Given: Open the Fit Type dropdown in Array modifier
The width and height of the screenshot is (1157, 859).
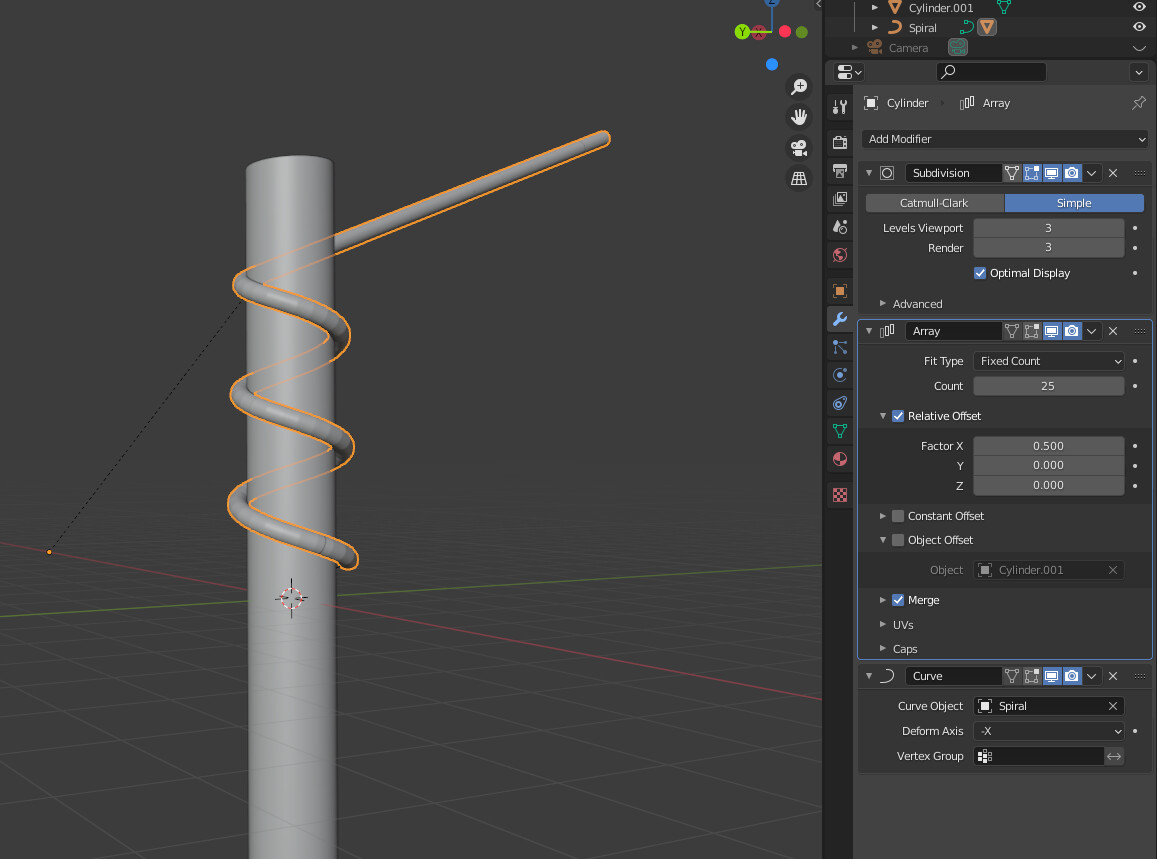Looking at the screenshot, I should [x=1048, y=361].
